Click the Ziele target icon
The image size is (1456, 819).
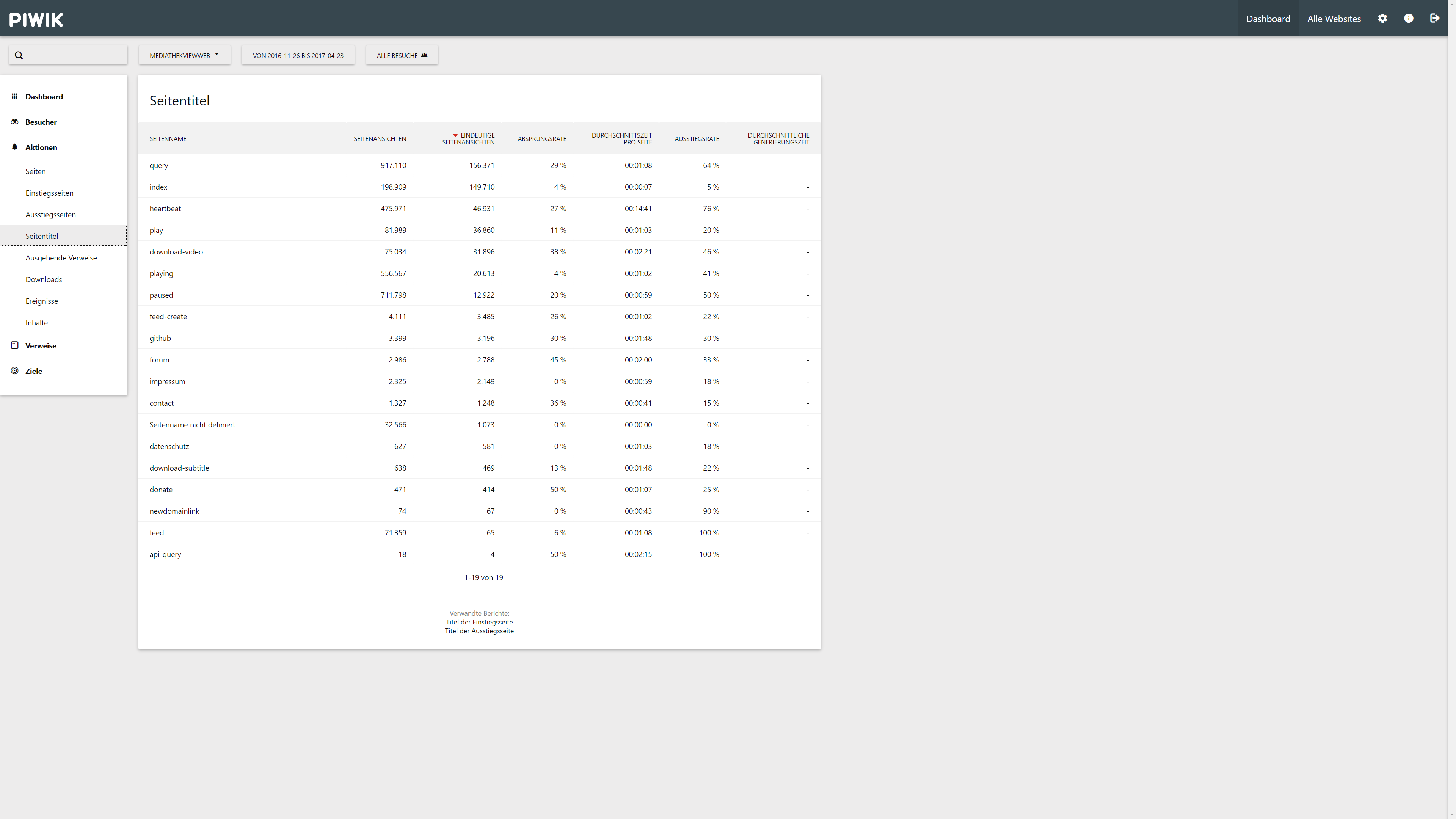click(x=15, y=371)
